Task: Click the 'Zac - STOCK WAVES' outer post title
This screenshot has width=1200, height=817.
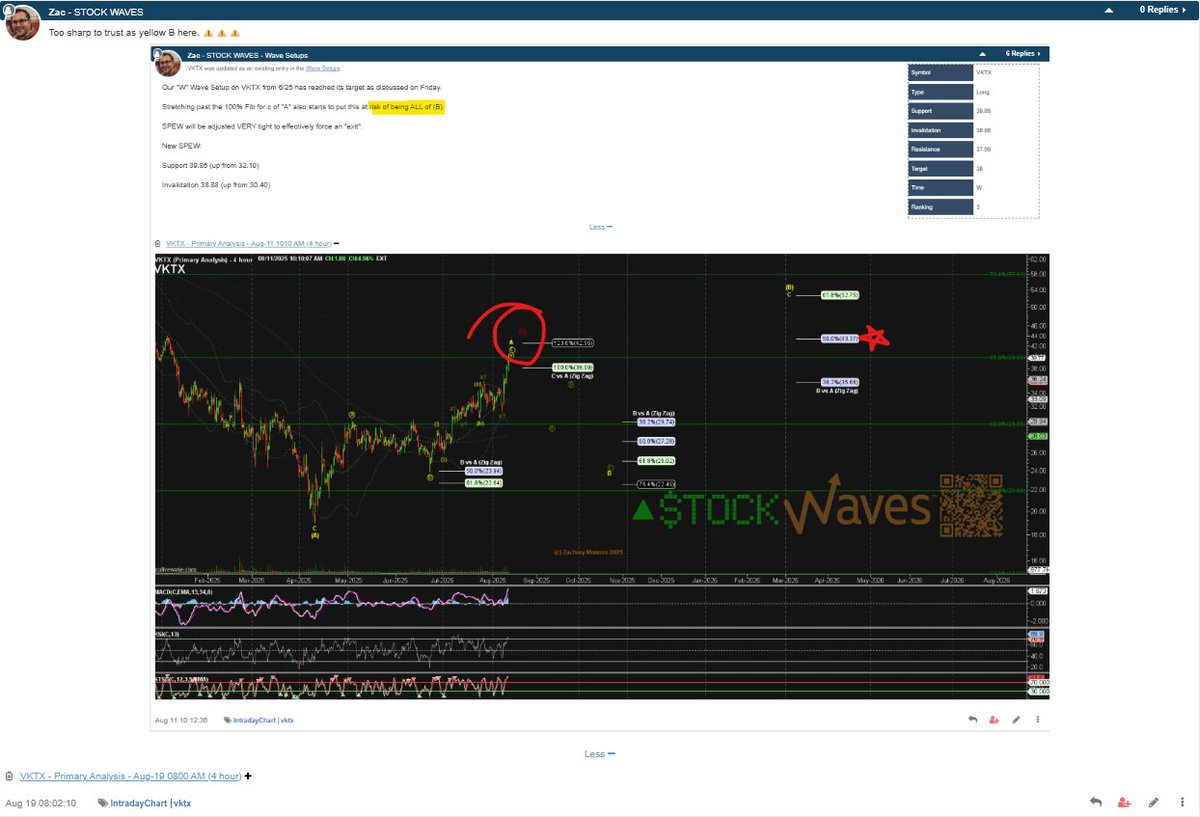Action: pos(95,10)
